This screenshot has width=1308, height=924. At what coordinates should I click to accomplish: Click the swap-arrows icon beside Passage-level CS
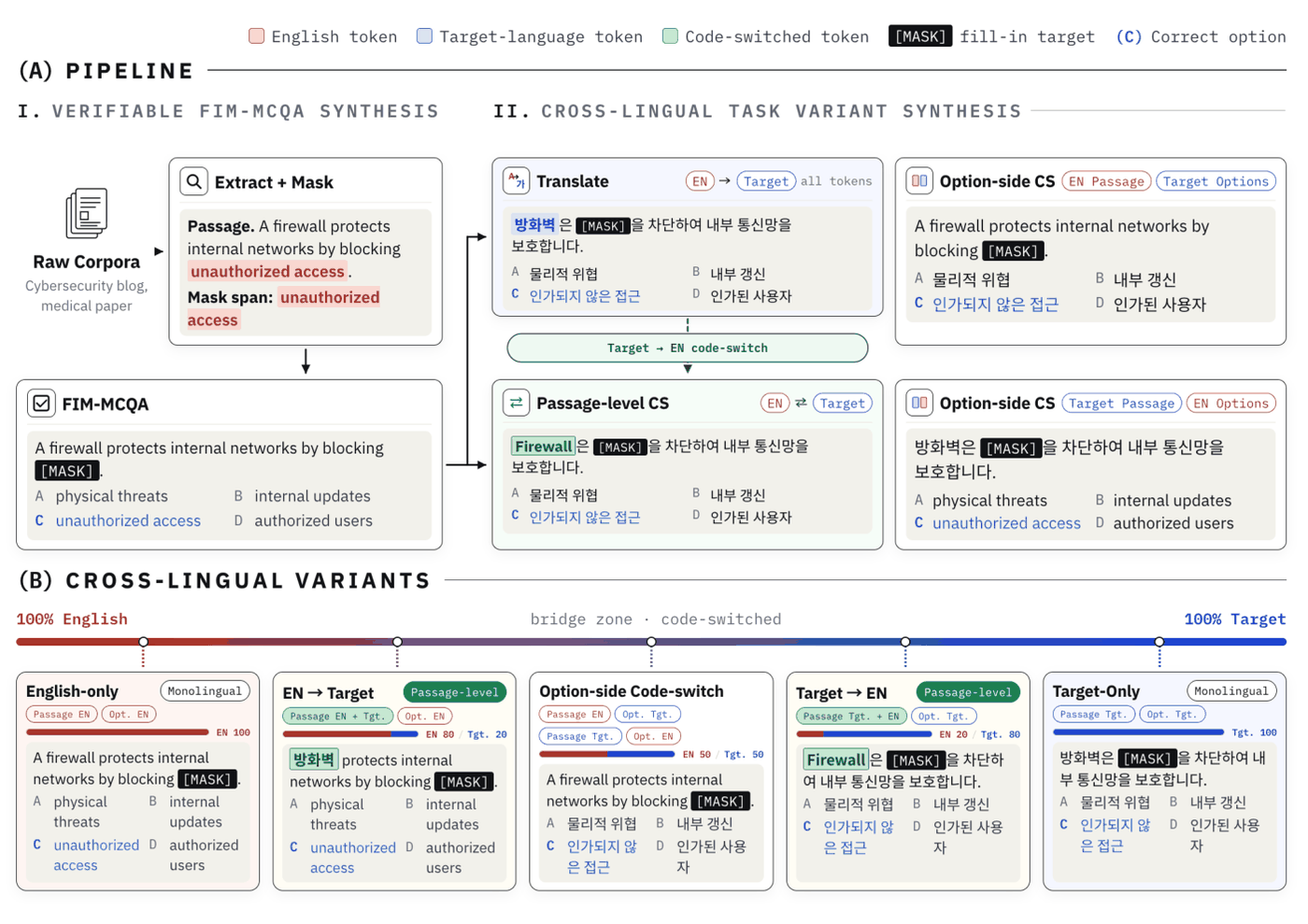coord(516,403)
